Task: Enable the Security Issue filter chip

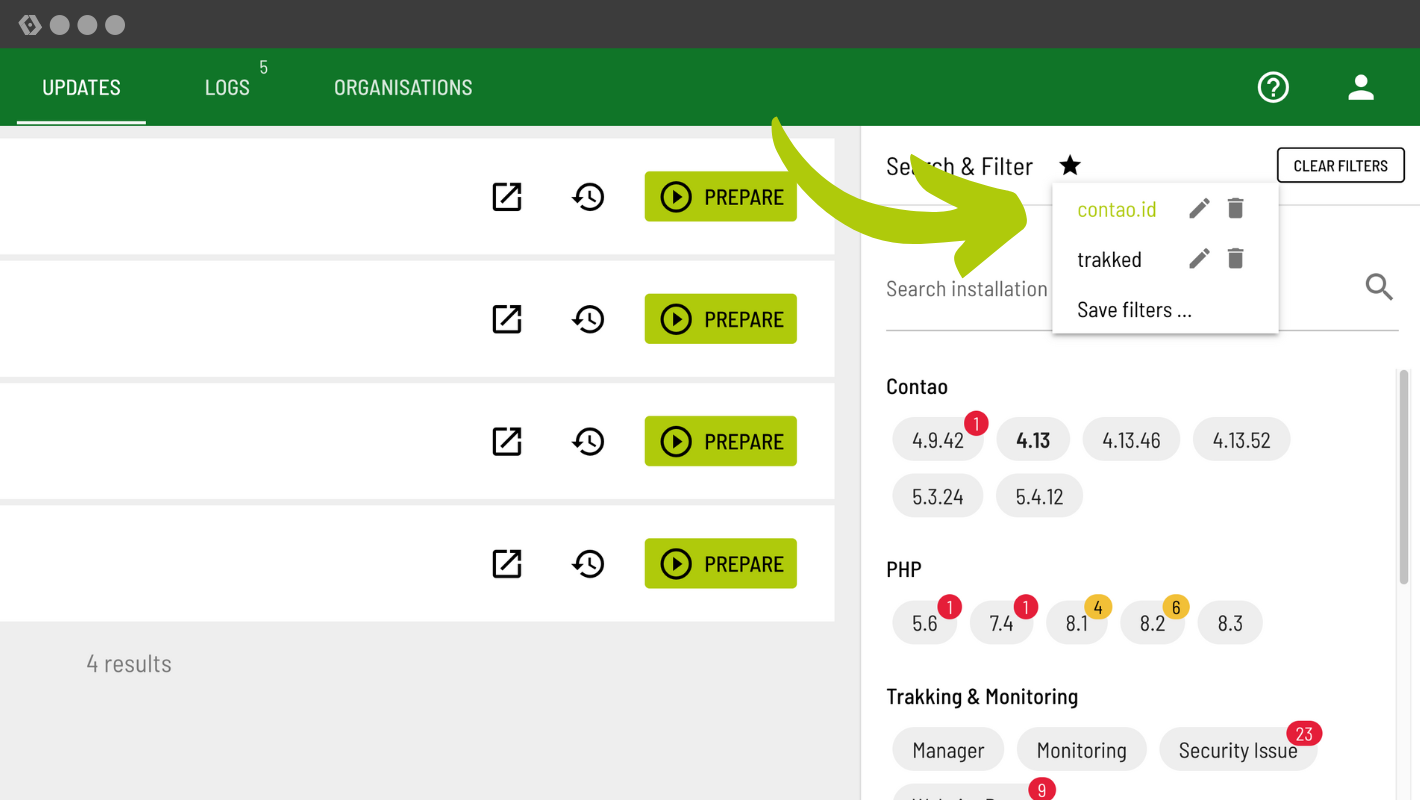Action: pos(1237,750)
